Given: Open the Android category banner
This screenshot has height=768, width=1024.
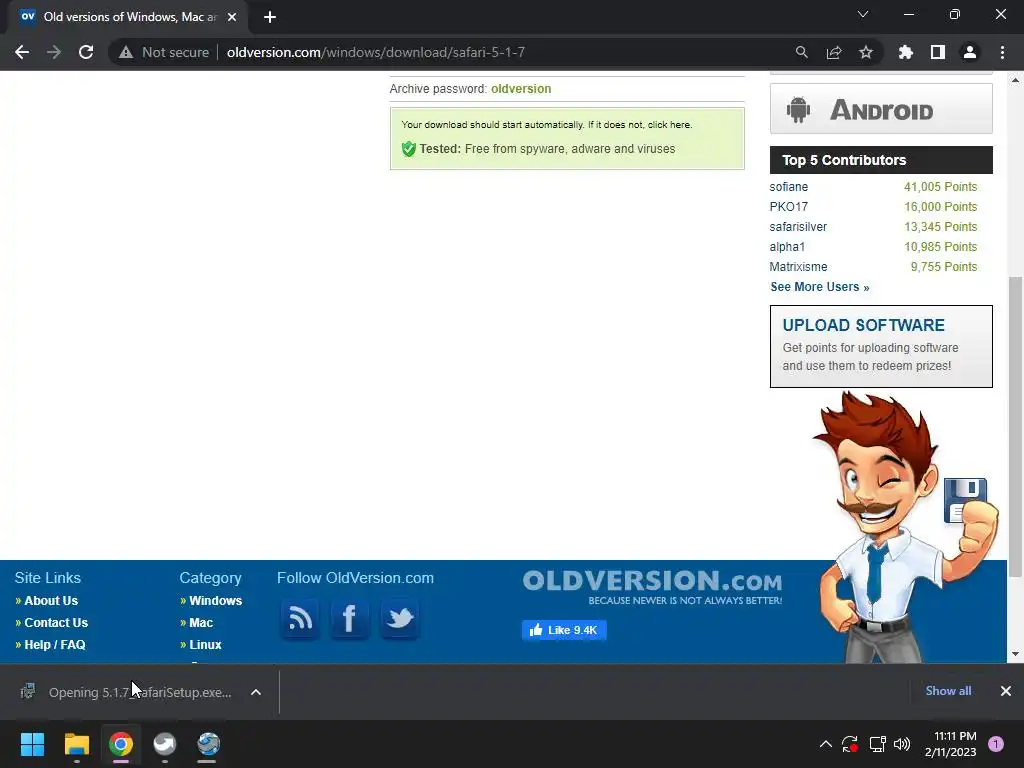Looking at the screenshot, I should [881, 109].
